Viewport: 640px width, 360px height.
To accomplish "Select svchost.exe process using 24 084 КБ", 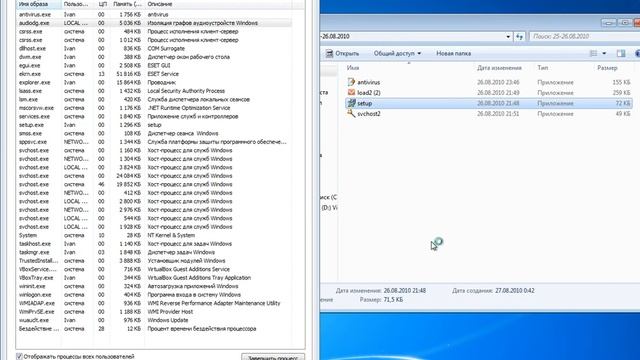I will 154,176.
